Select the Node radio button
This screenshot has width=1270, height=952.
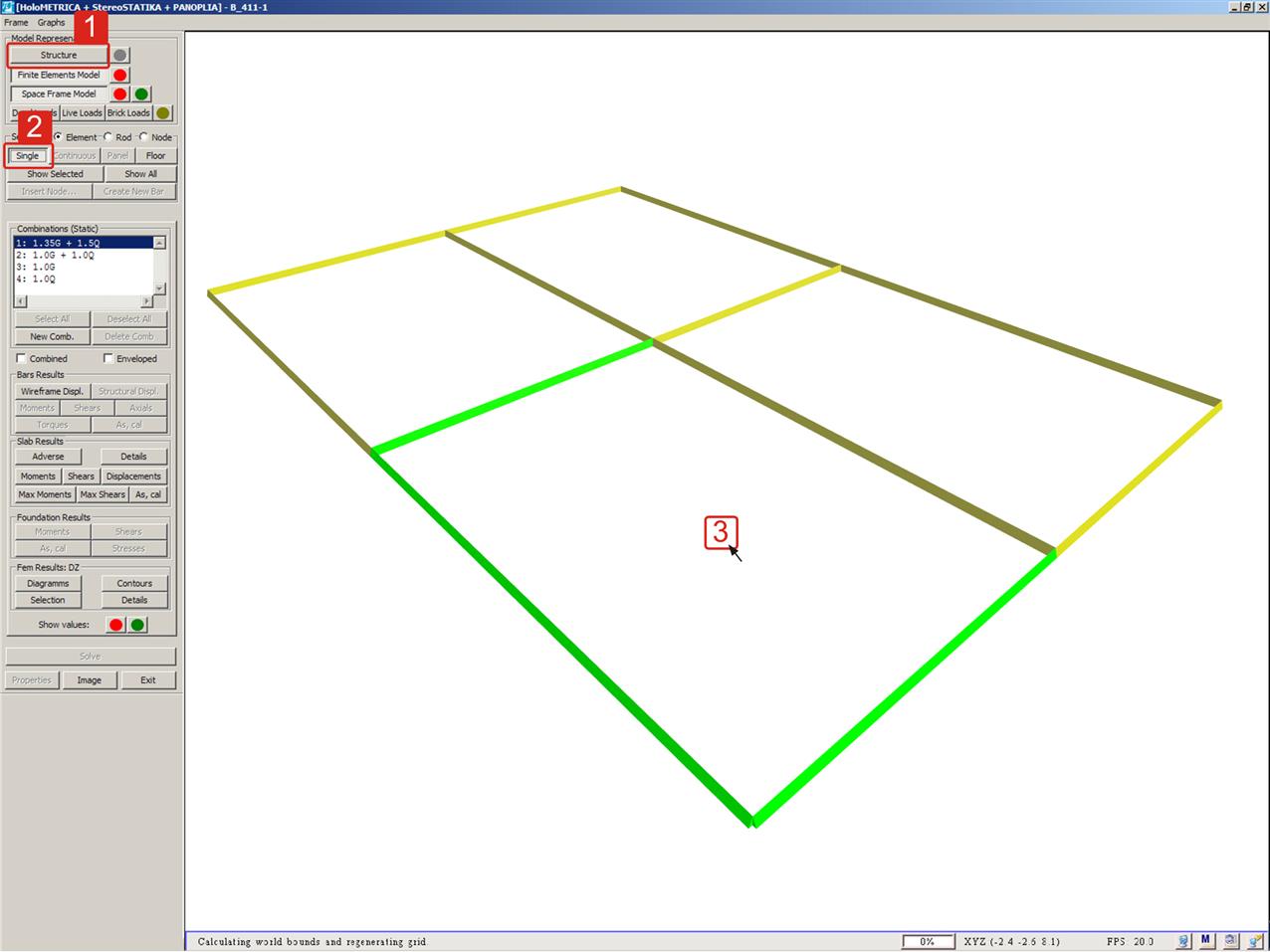tap(144, 137)
